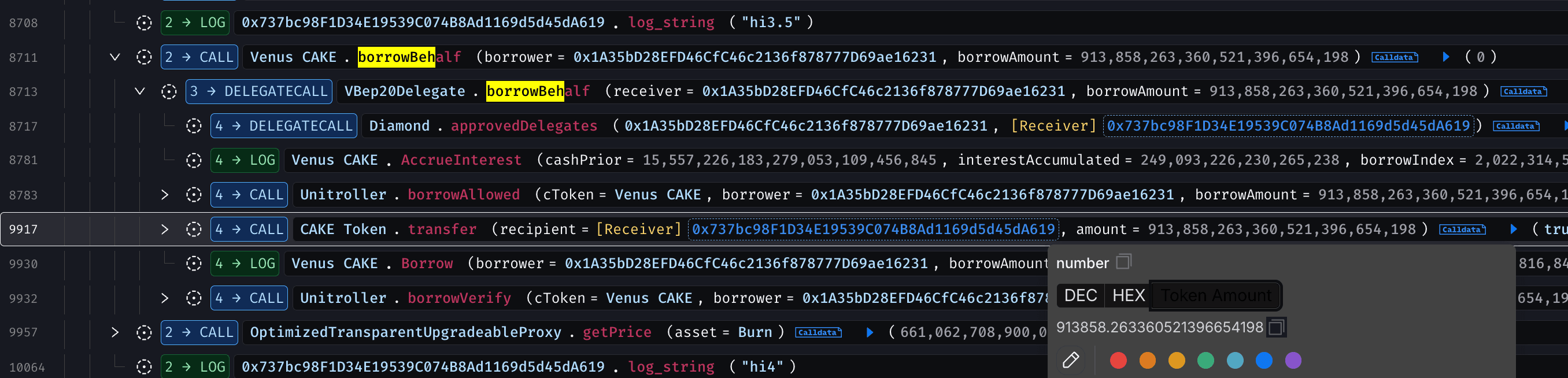Pick the purple highlight color swatch
The image size is (1568, 378).
[1293, 360]
